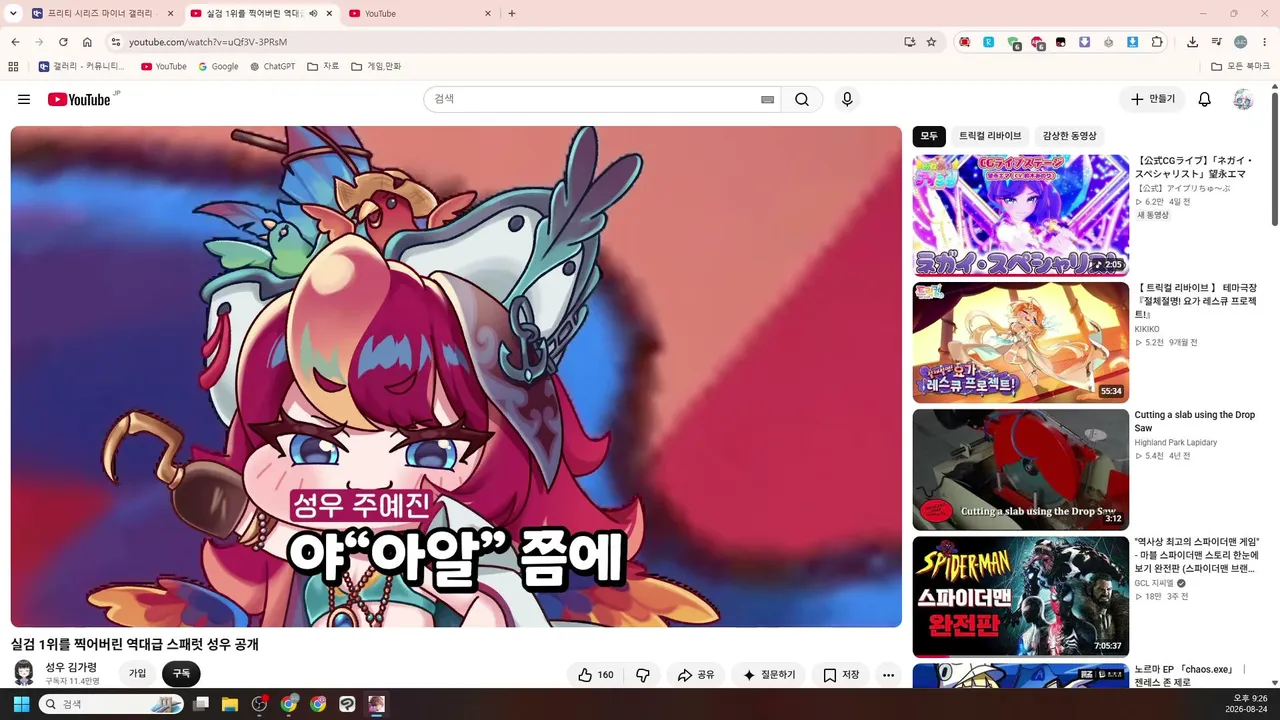Open File Explorer from taskbar
This screenshot has height=720, width=1280.
230,704
